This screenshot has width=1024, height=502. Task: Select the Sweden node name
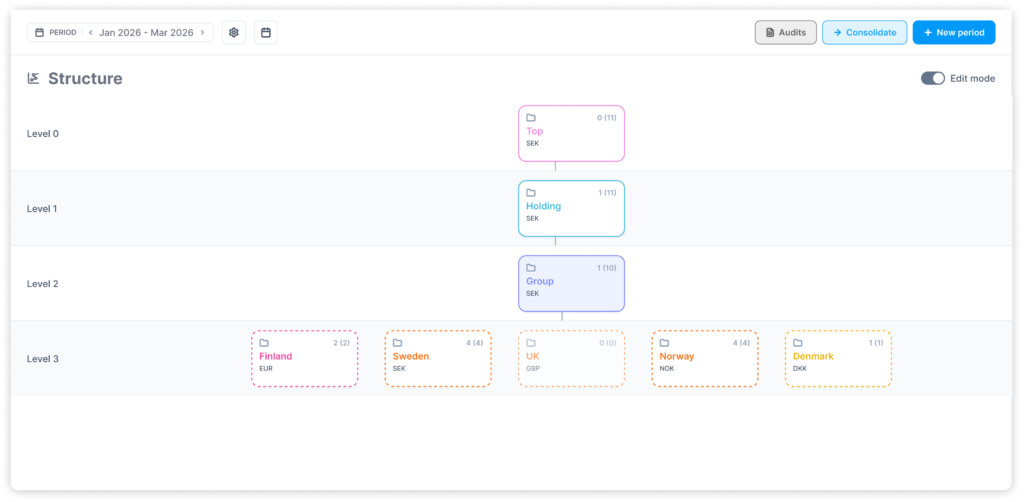(x=411, y=356)
